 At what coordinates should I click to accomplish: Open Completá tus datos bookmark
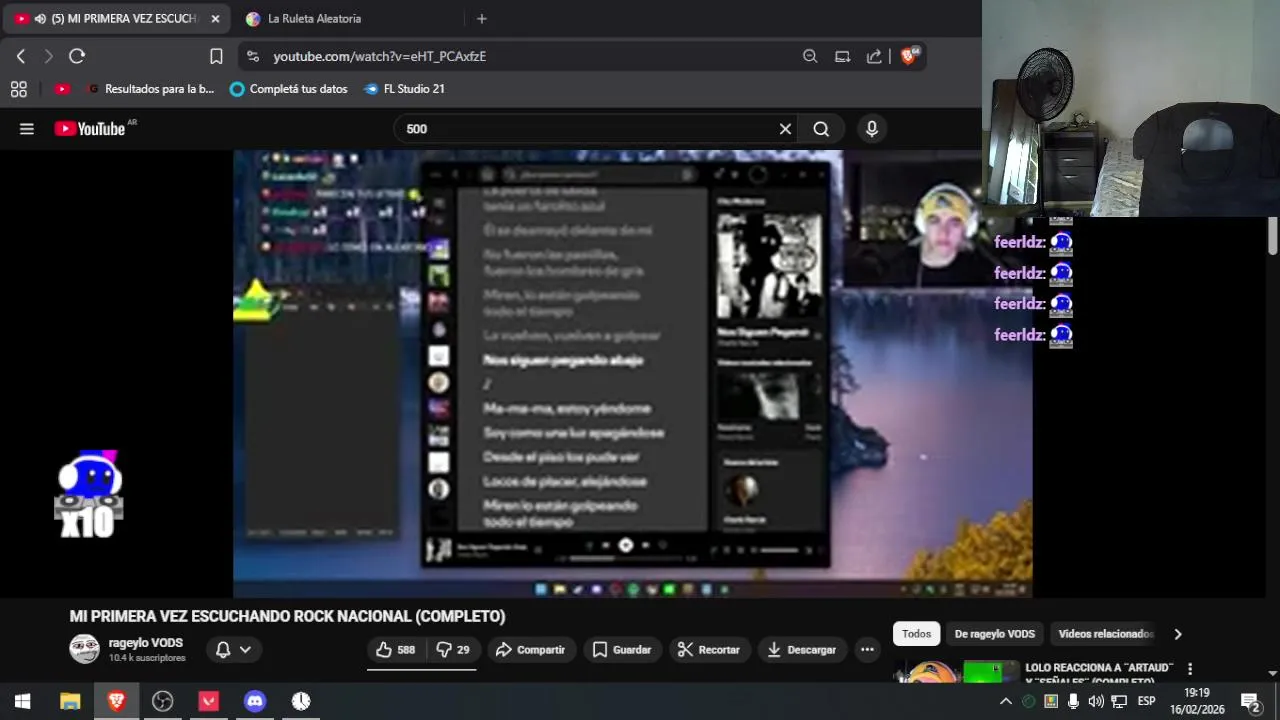288,89
